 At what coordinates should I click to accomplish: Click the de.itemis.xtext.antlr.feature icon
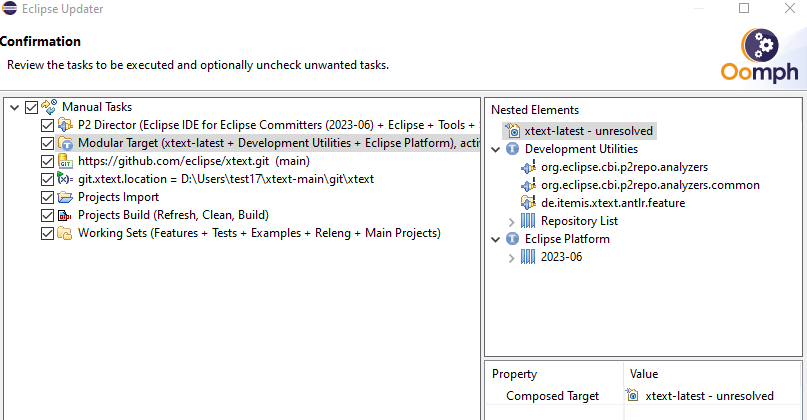pos(529,203)
